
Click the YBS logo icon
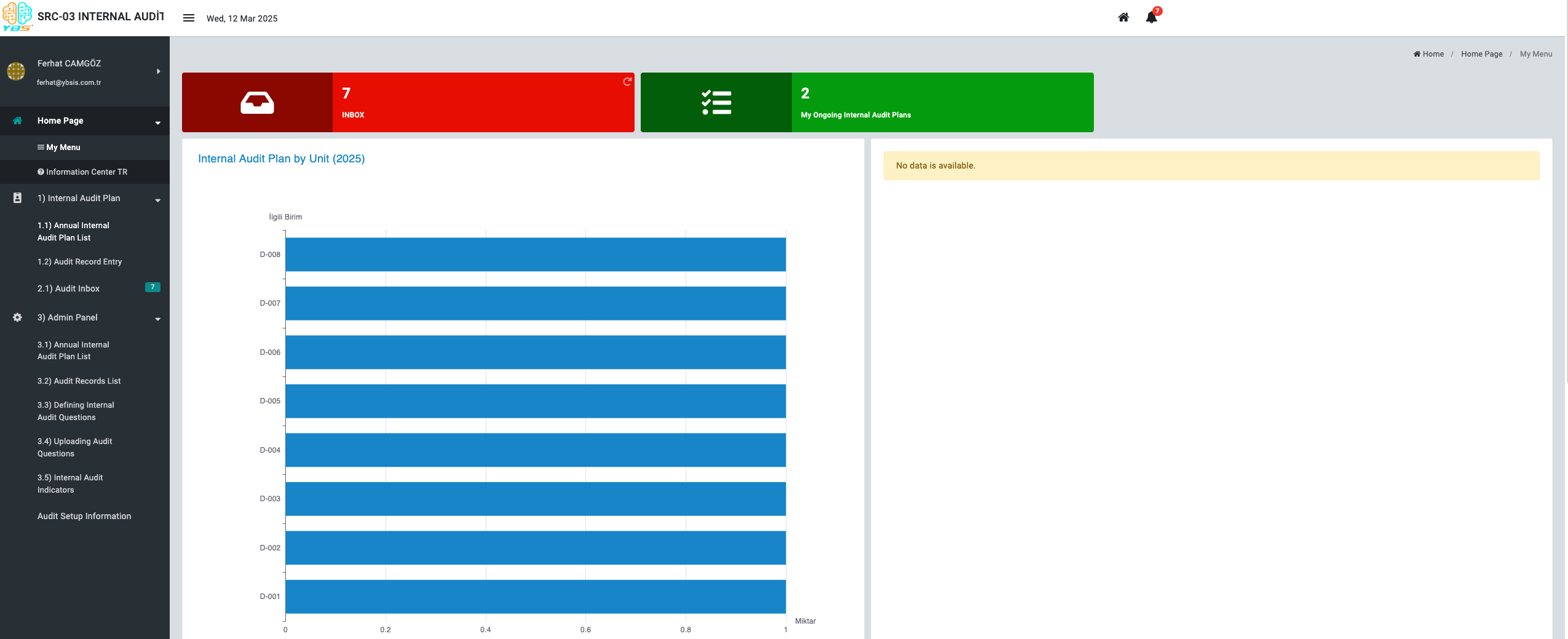tap(17, 17)
